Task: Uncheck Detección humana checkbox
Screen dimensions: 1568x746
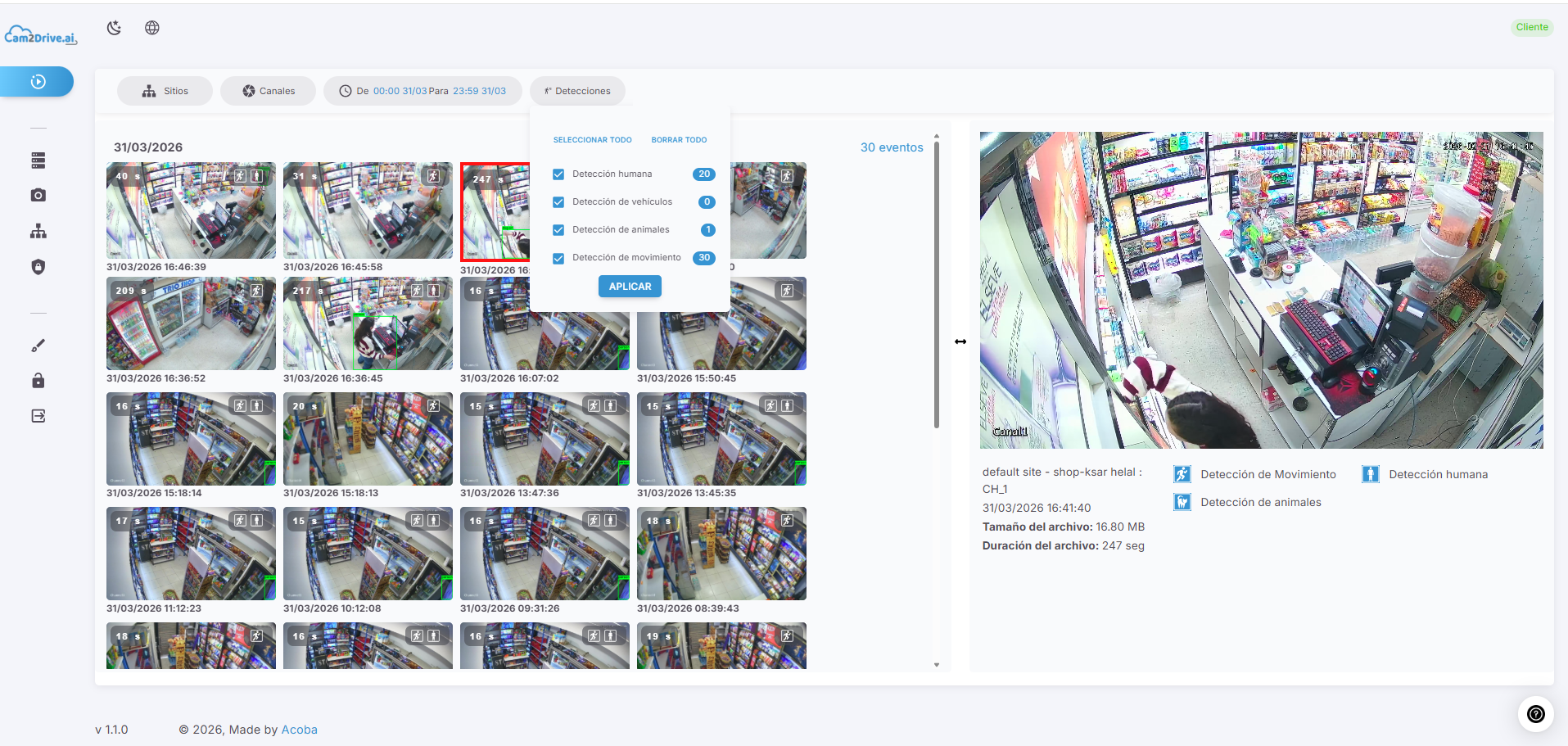Action: pyautogui.click(x=558, y=174)
